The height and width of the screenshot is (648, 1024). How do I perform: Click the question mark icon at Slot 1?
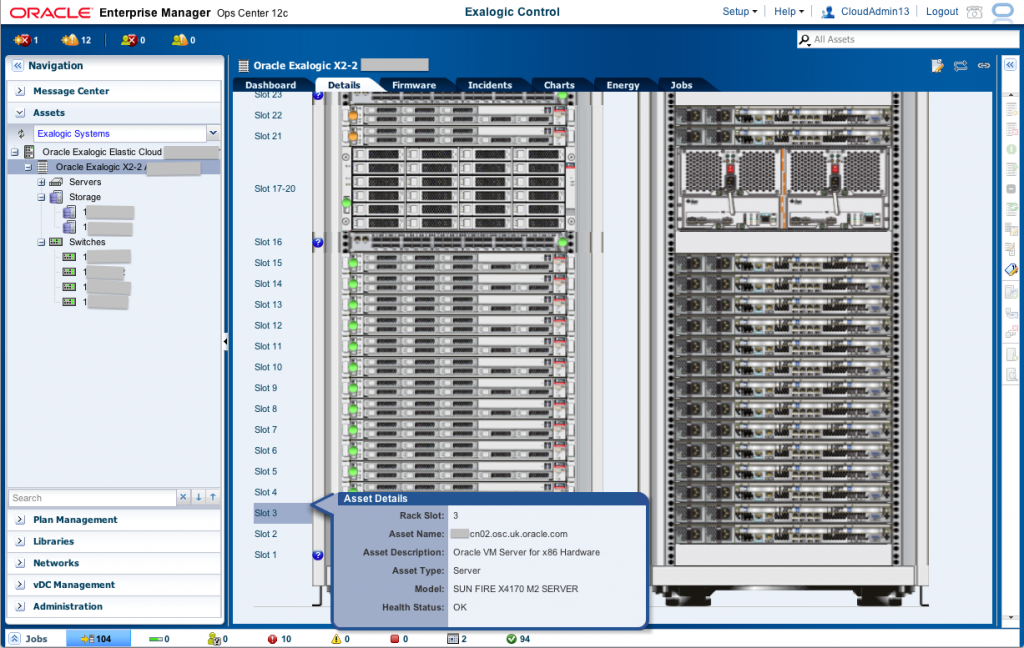317,555
